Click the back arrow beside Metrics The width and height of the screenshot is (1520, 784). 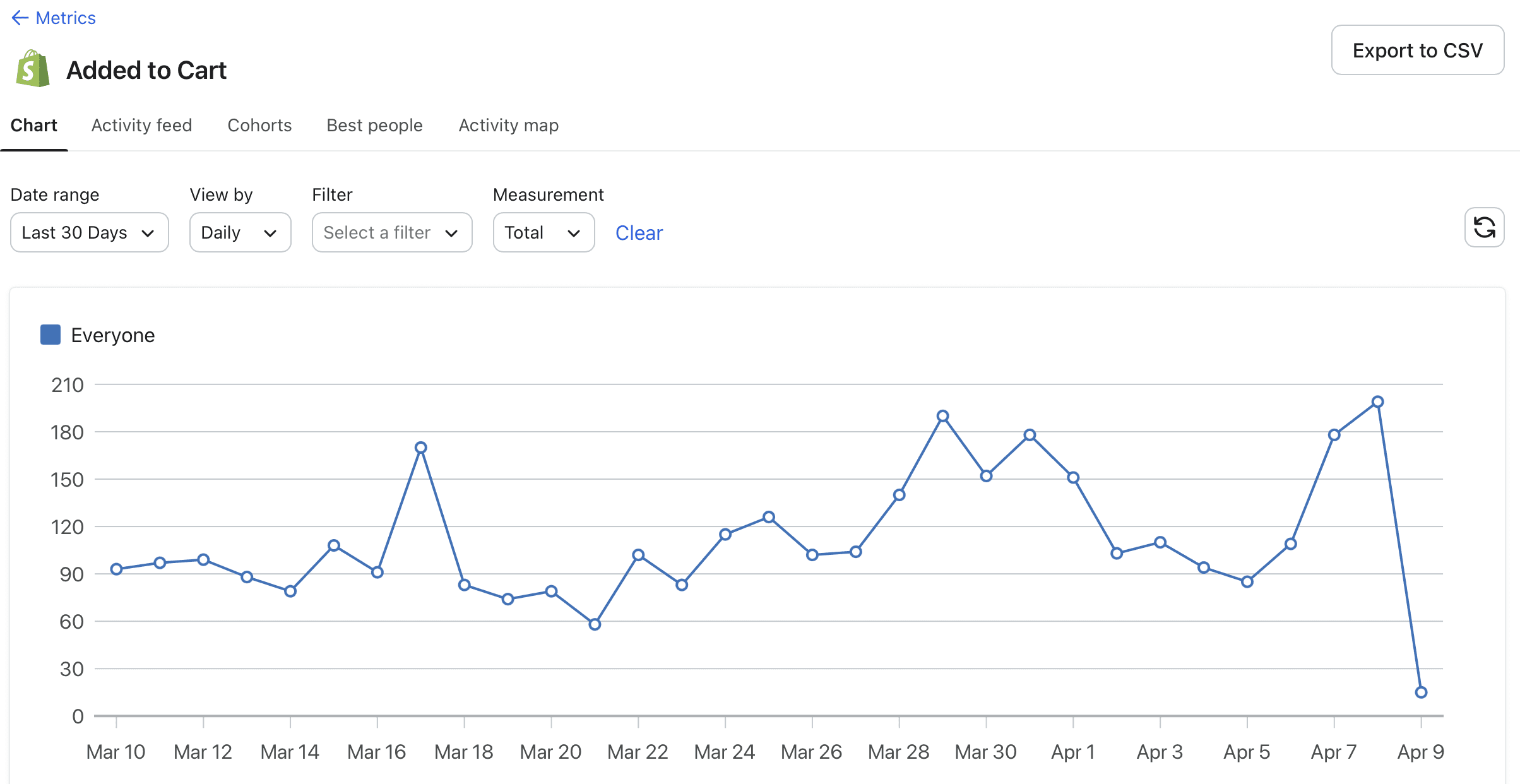(20, 18)
